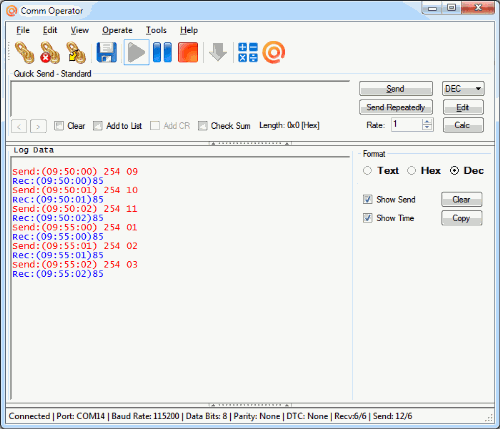The height and width of the screenshot is (429, 500).
Task: Click the open connection chain icon
Action: click(25, 52)
